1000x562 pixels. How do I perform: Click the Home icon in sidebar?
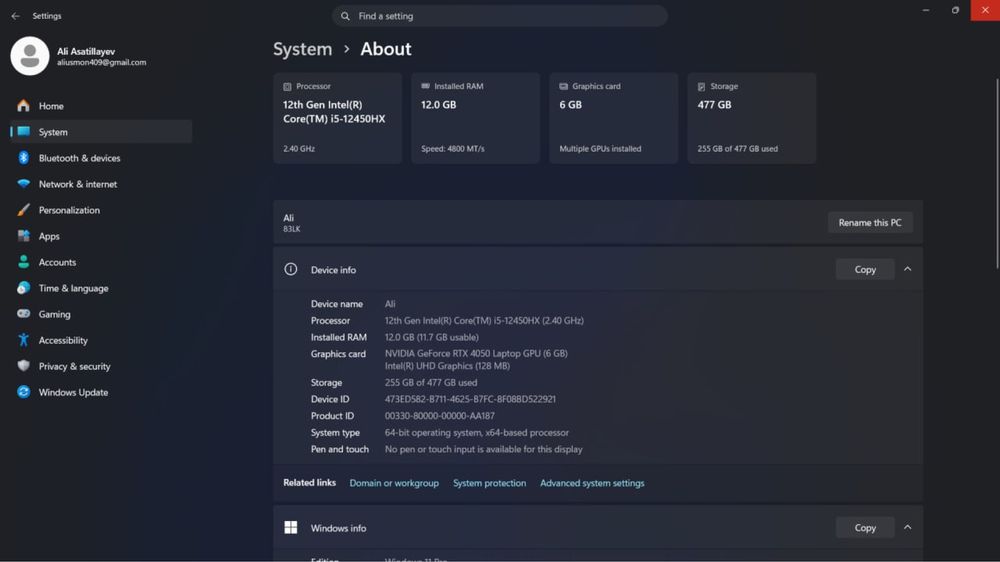[24, 106]
